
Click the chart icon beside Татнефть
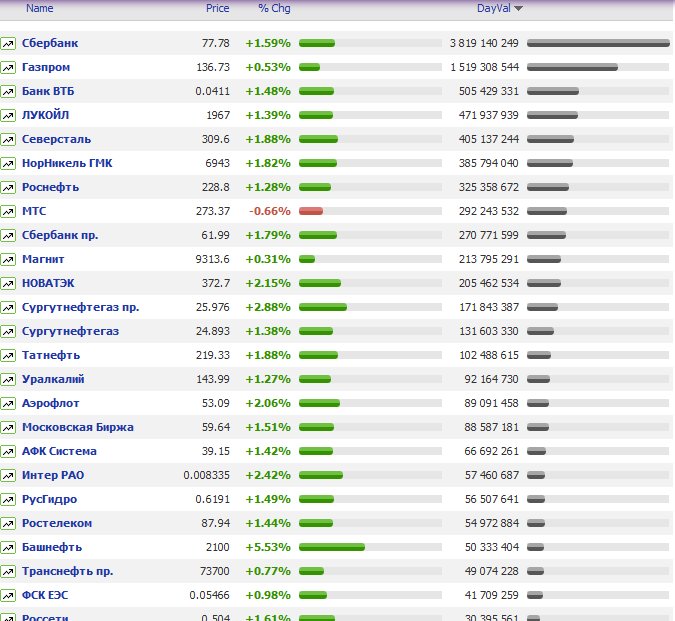[8, 355]
